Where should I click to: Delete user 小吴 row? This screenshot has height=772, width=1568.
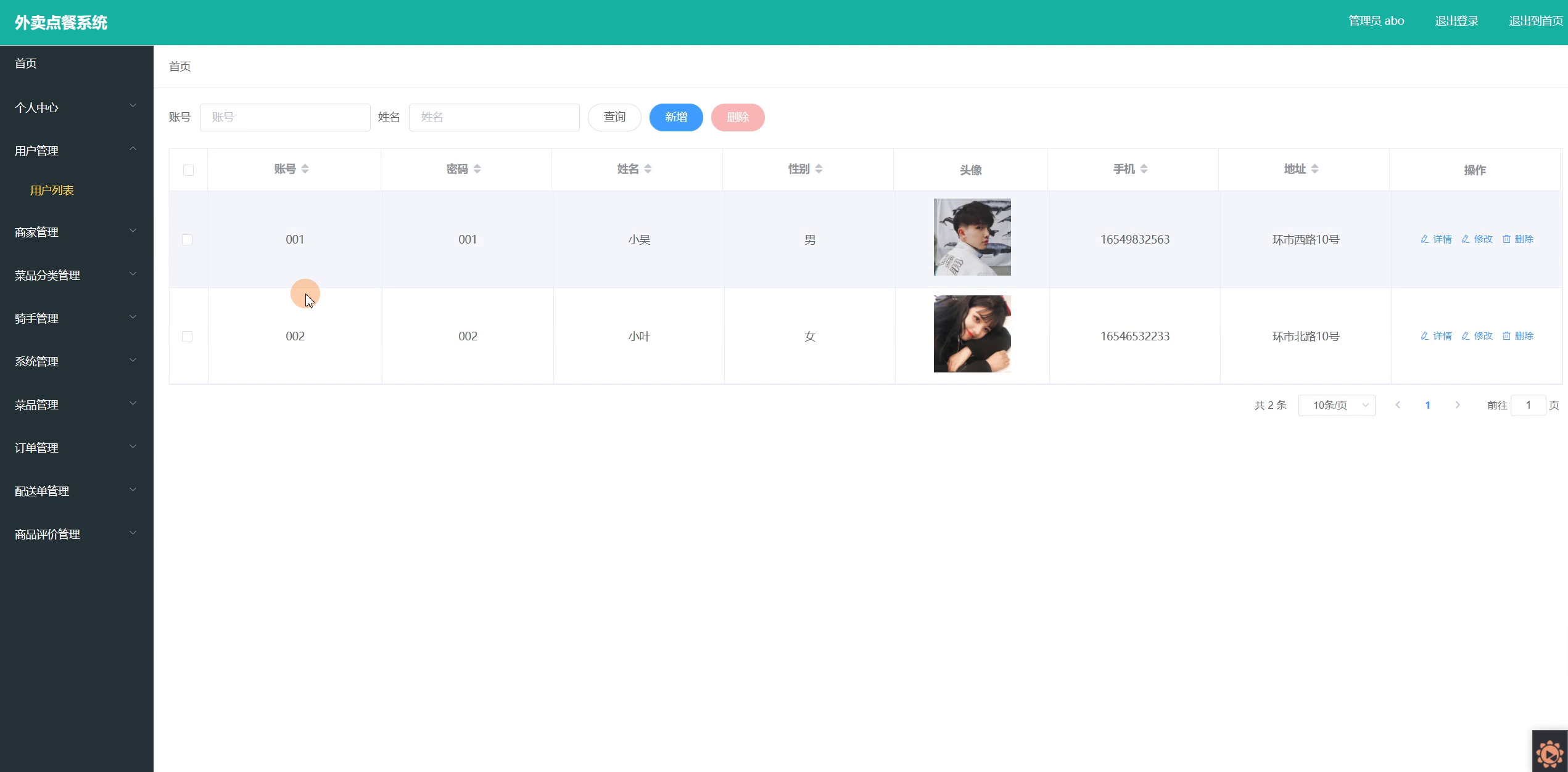tap(1517, 239)
